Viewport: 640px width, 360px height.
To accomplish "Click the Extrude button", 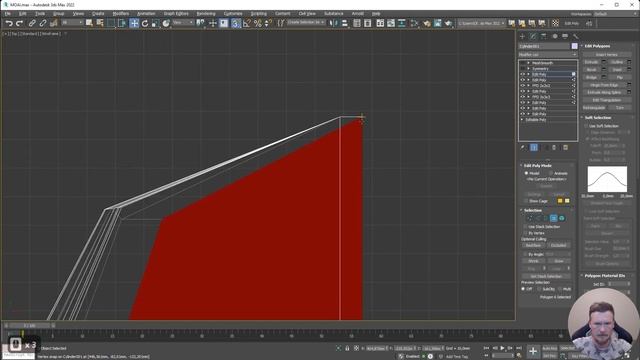I will [x=591, y=62].
